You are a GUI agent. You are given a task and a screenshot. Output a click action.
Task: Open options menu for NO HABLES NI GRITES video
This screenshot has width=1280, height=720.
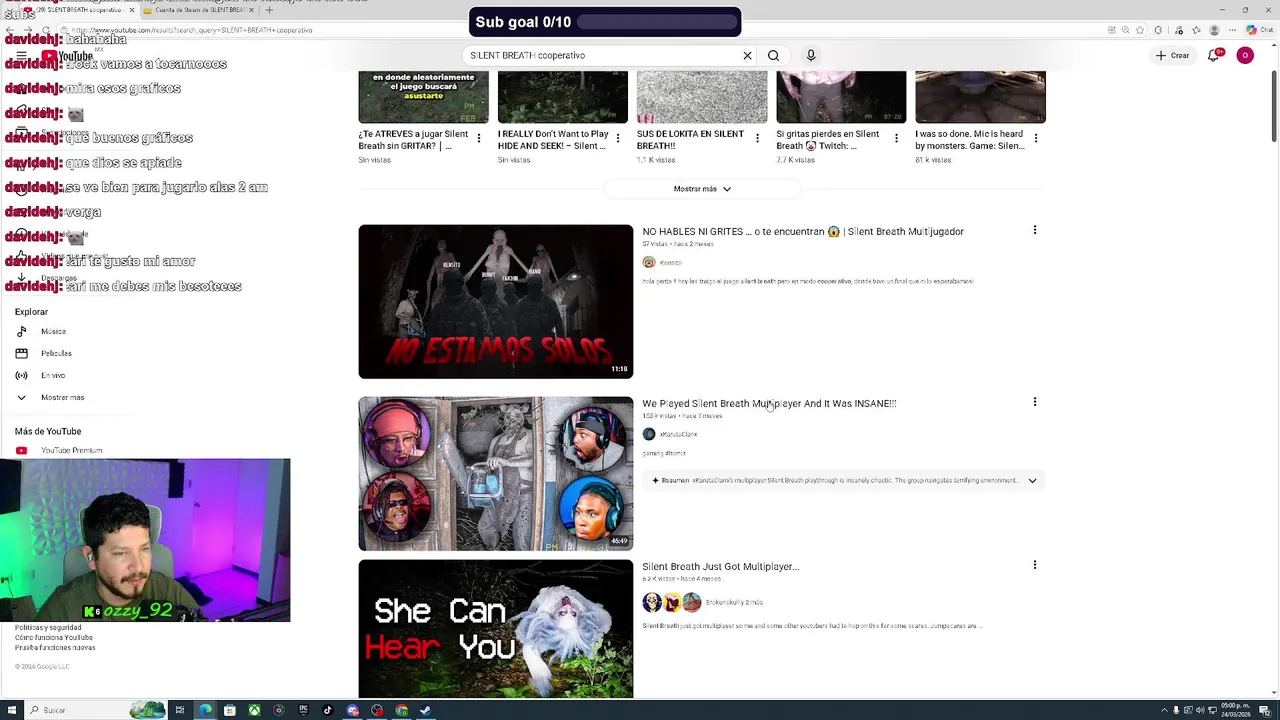point(1035,230)
